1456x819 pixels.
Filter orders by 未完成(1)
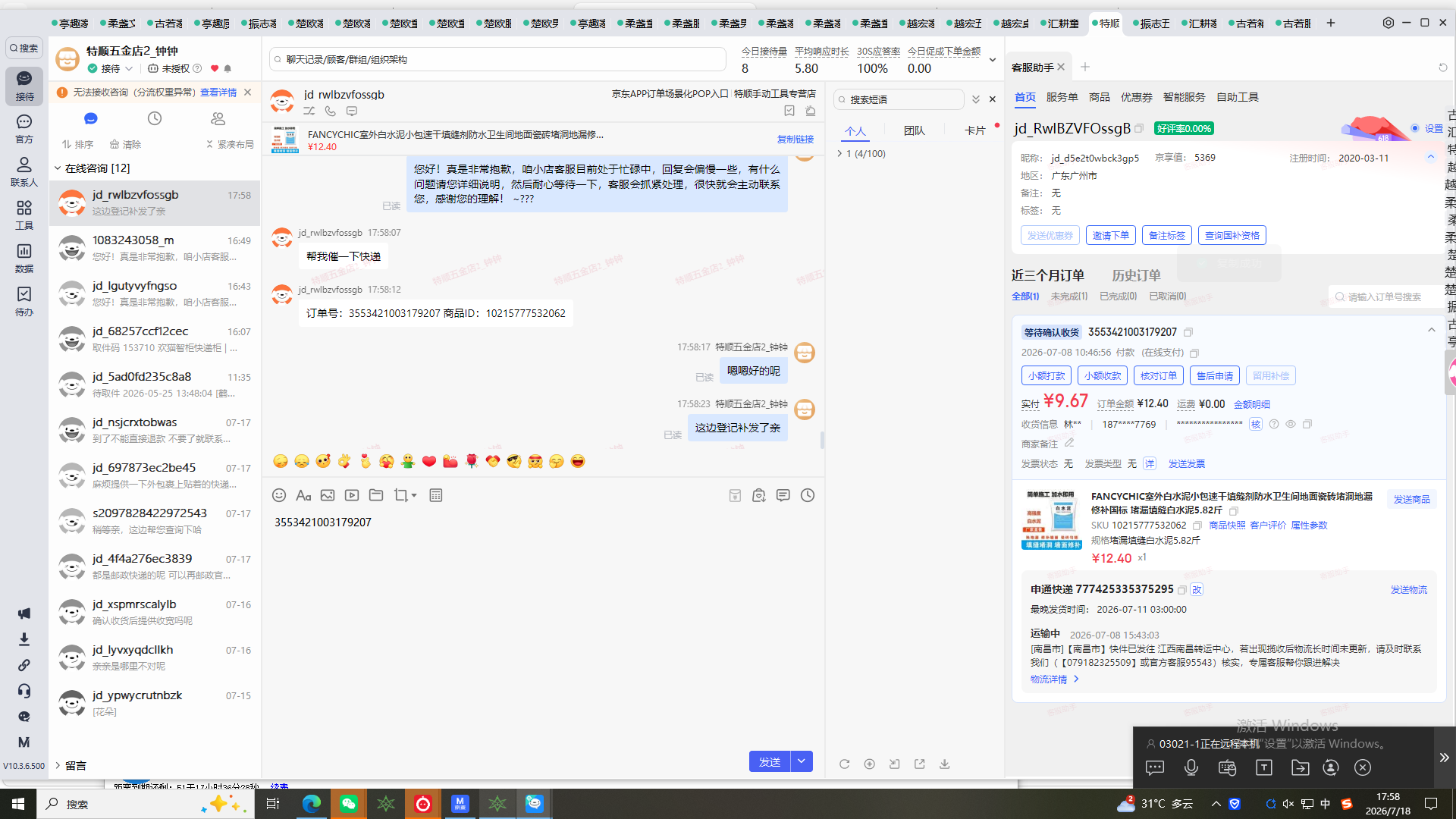(x=1069, y=297)
